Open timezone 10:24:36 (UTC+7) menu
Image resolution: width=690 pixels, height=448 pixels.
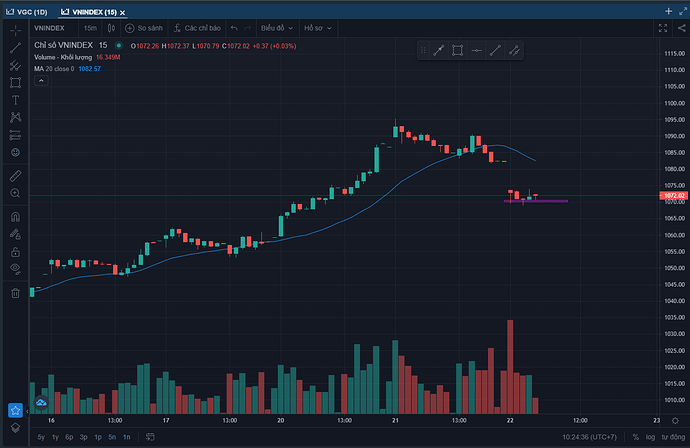[589, 437]
